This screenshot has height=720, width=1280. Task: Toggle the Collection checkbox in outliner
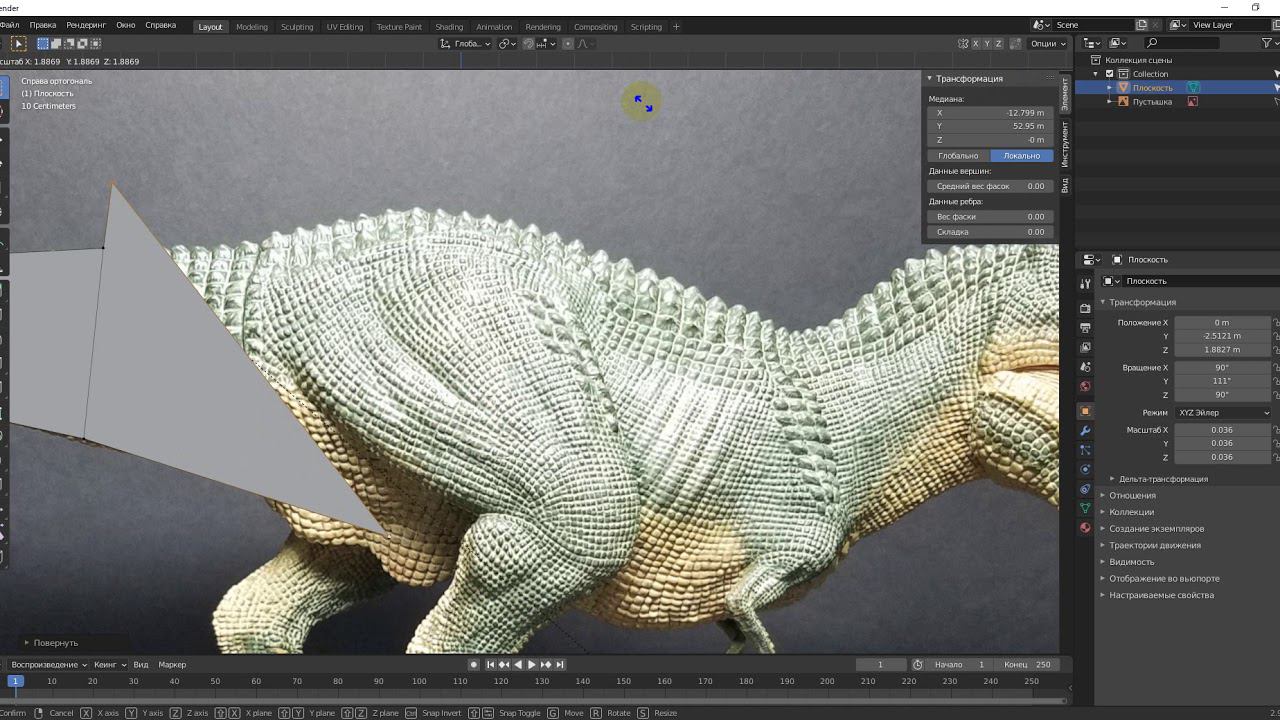pyautogui.click(x=1109, y=74)
